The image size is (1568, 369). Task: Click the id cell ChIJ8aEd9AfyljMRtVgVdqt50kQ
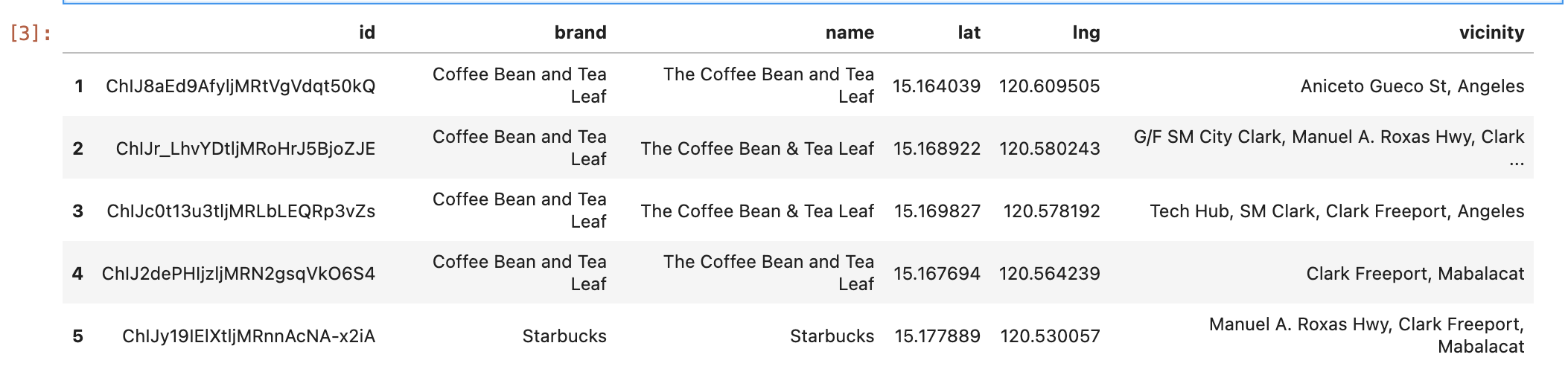[240, 86]
